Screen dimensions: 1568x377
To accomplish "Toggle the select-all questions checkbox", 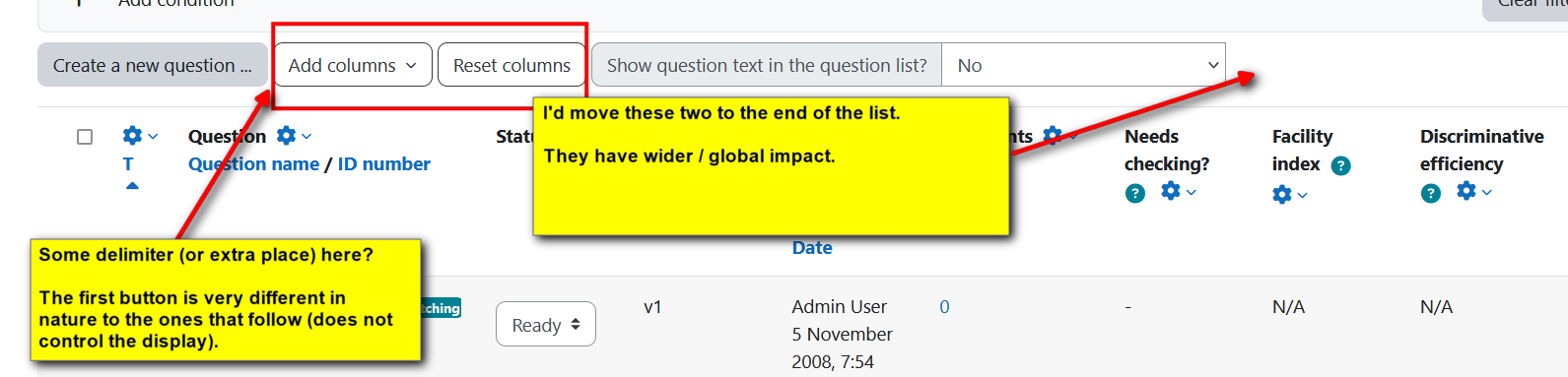I will click(x=85, y=136).
